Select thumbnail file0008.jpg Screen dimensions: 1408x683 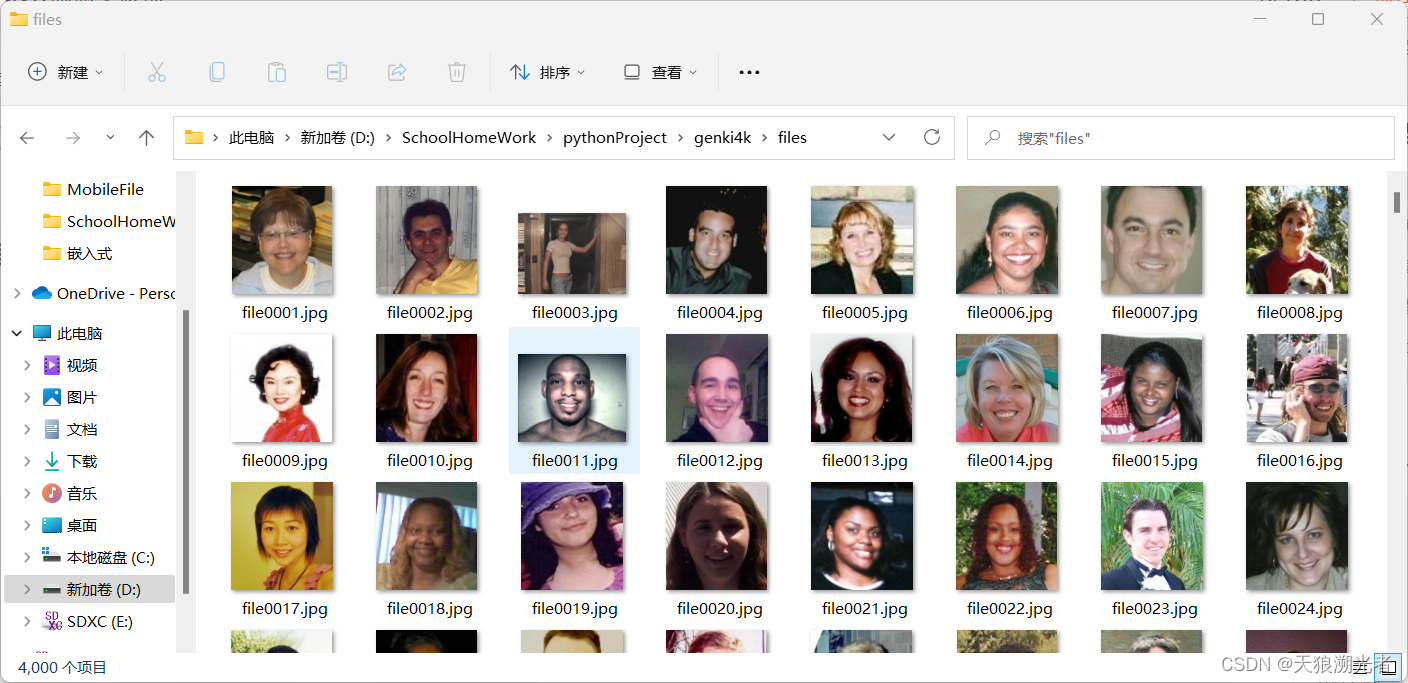click(1297, 240)
